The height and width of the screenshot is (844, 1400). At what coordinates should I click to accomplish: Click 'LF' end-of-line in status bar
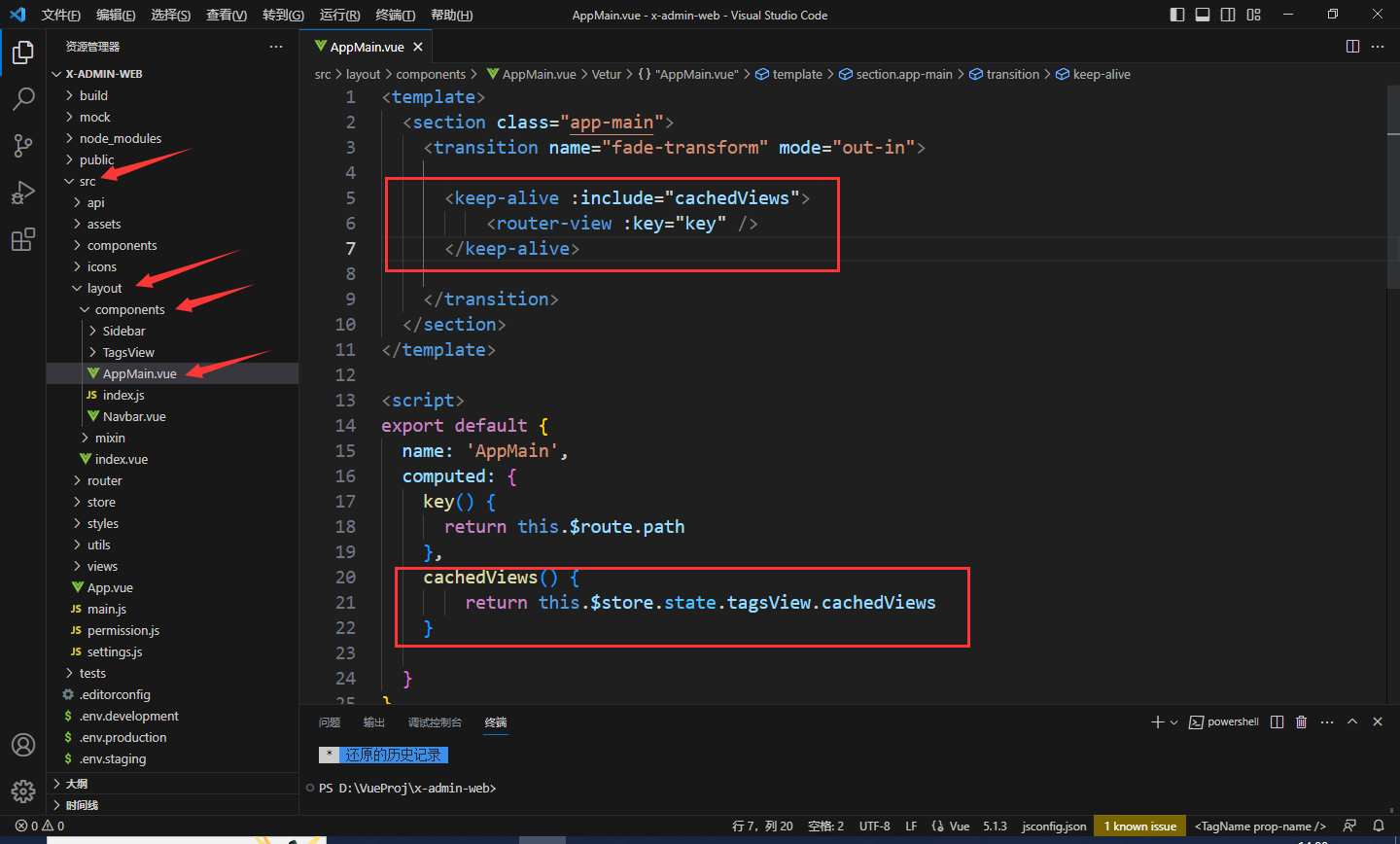[911, 826]
